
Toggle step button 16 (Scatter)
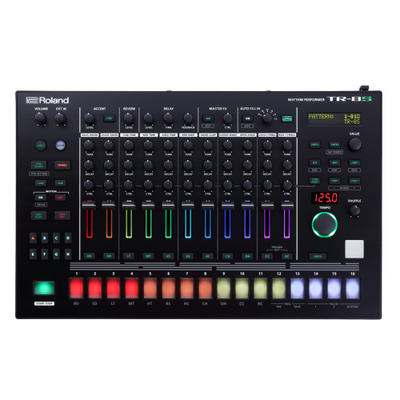pos(353,288)
